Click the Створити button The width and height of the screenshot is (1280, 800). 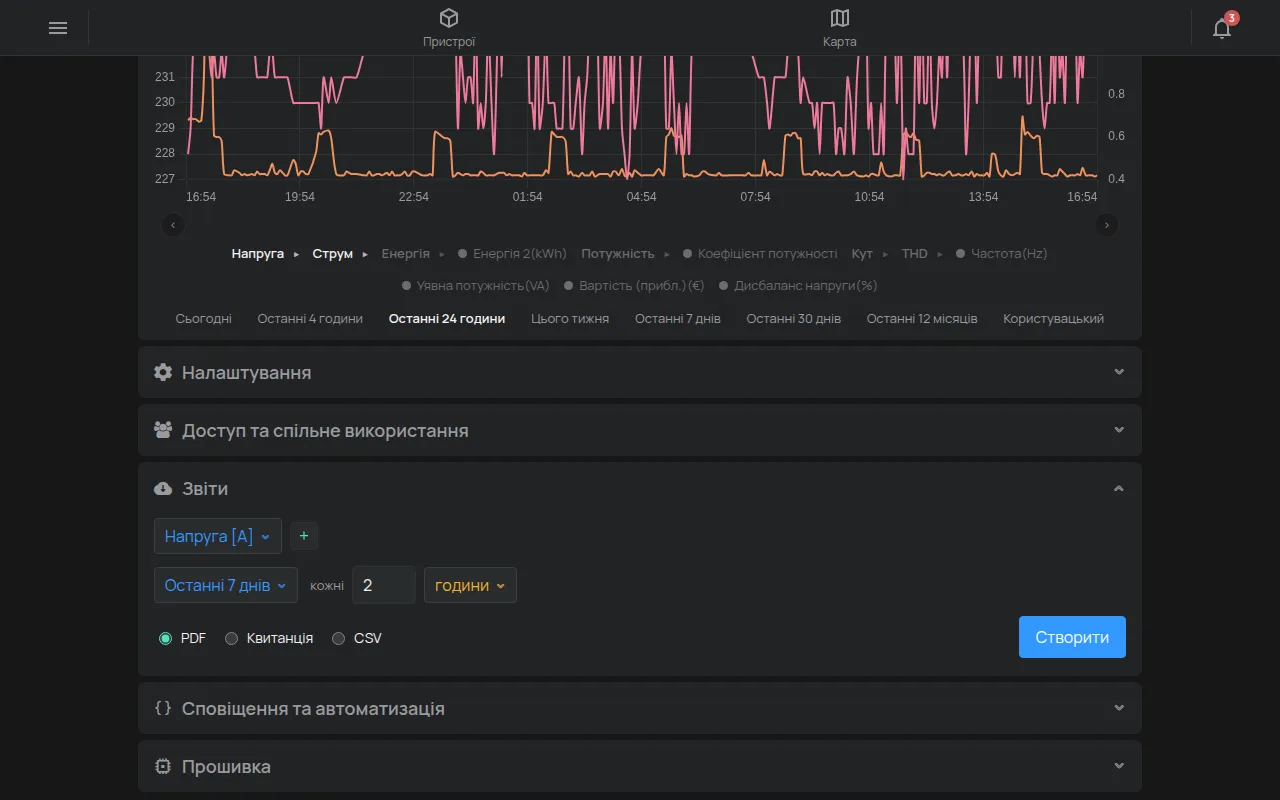coord(1072,637)
